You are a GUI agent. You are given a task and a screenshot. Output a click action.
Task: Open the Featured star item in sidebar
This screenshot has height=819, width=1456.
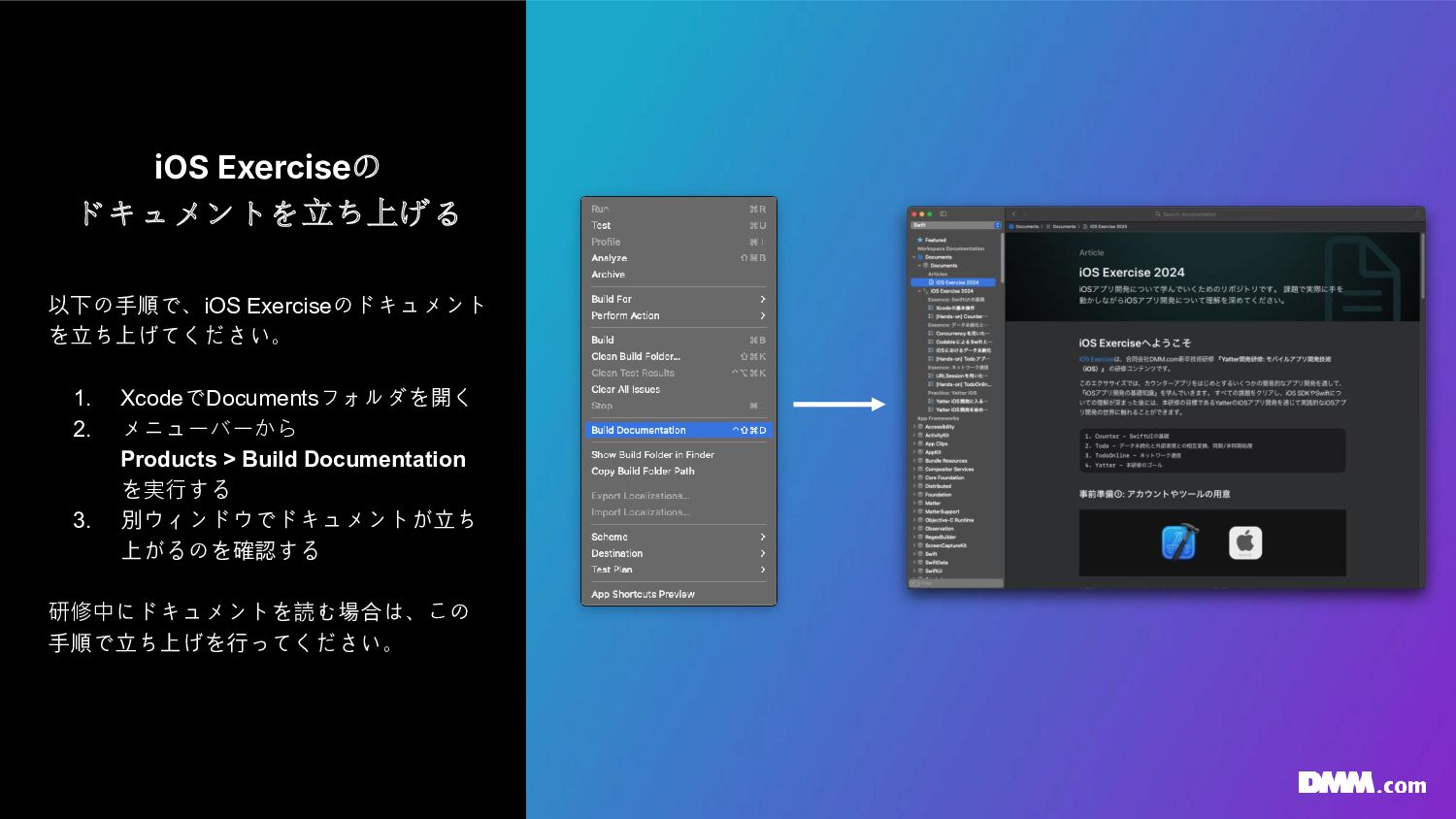(931, 240)
